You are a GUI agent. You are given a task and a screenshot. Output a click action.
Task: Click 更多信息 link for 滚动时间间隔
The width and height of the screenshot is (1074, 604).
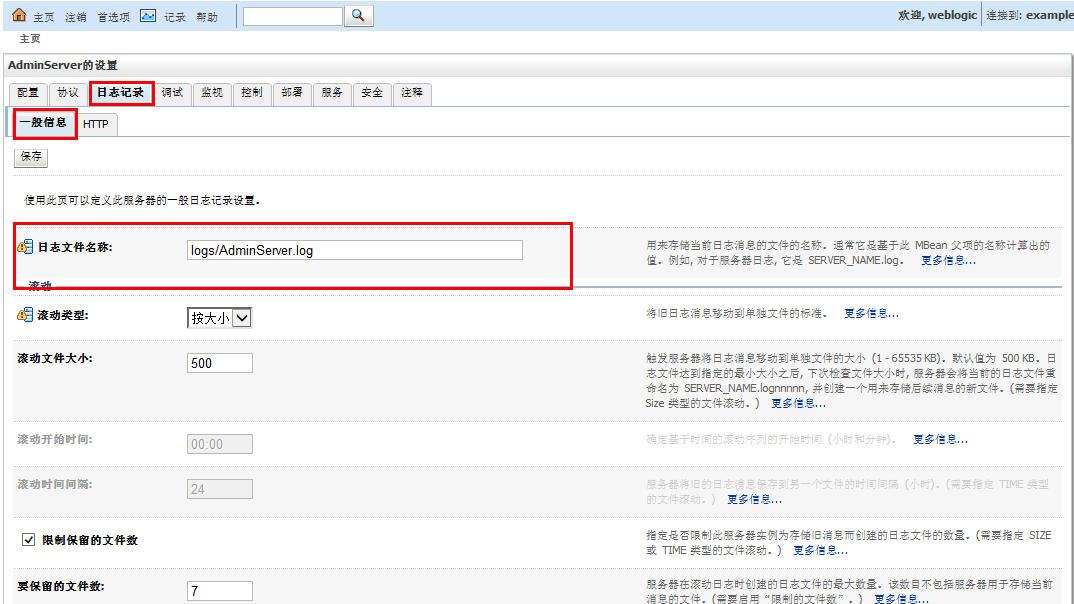coord(754,499)
